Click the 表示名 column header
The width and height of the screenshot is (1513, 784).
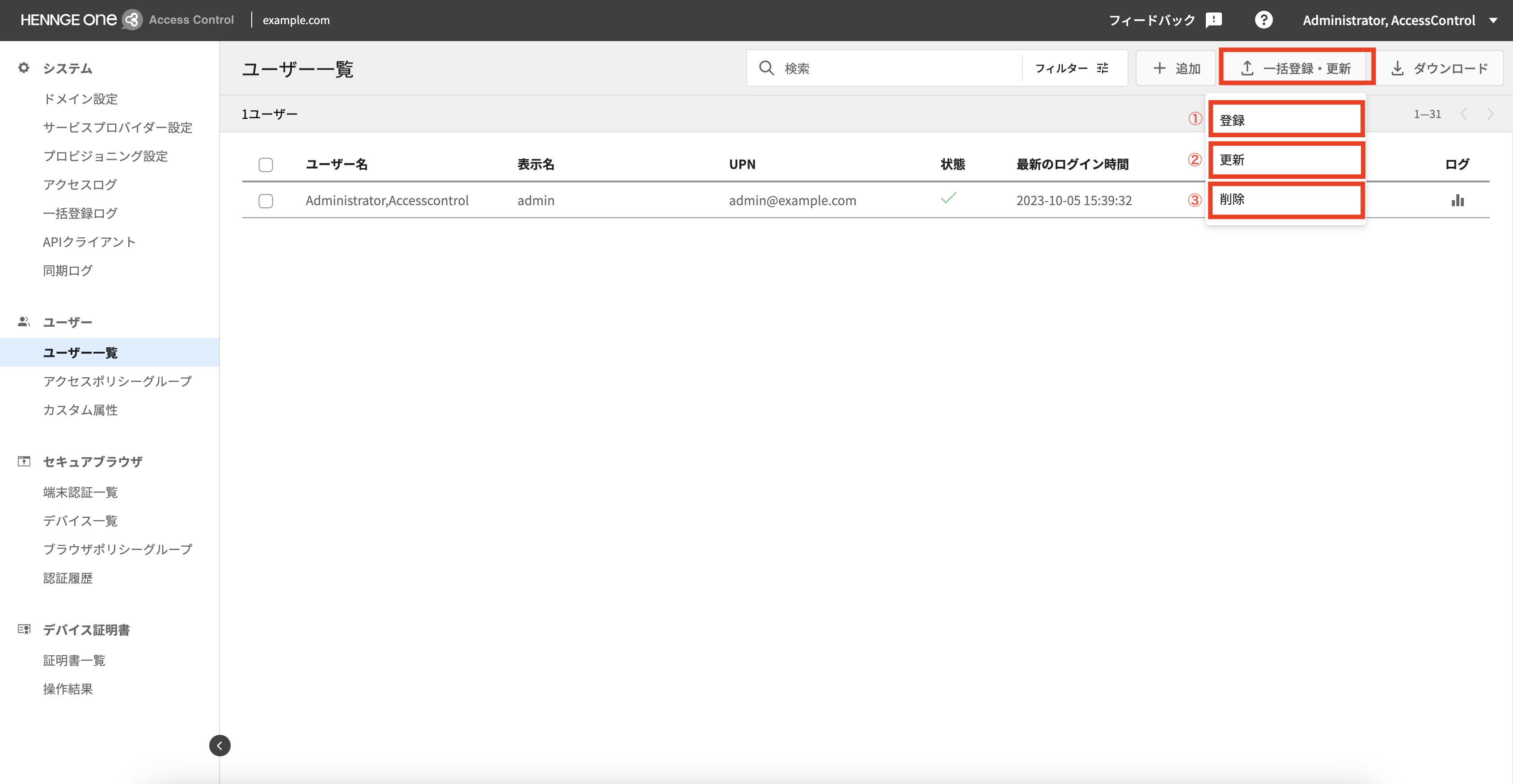pyautogui.click(x=536, y=164)
